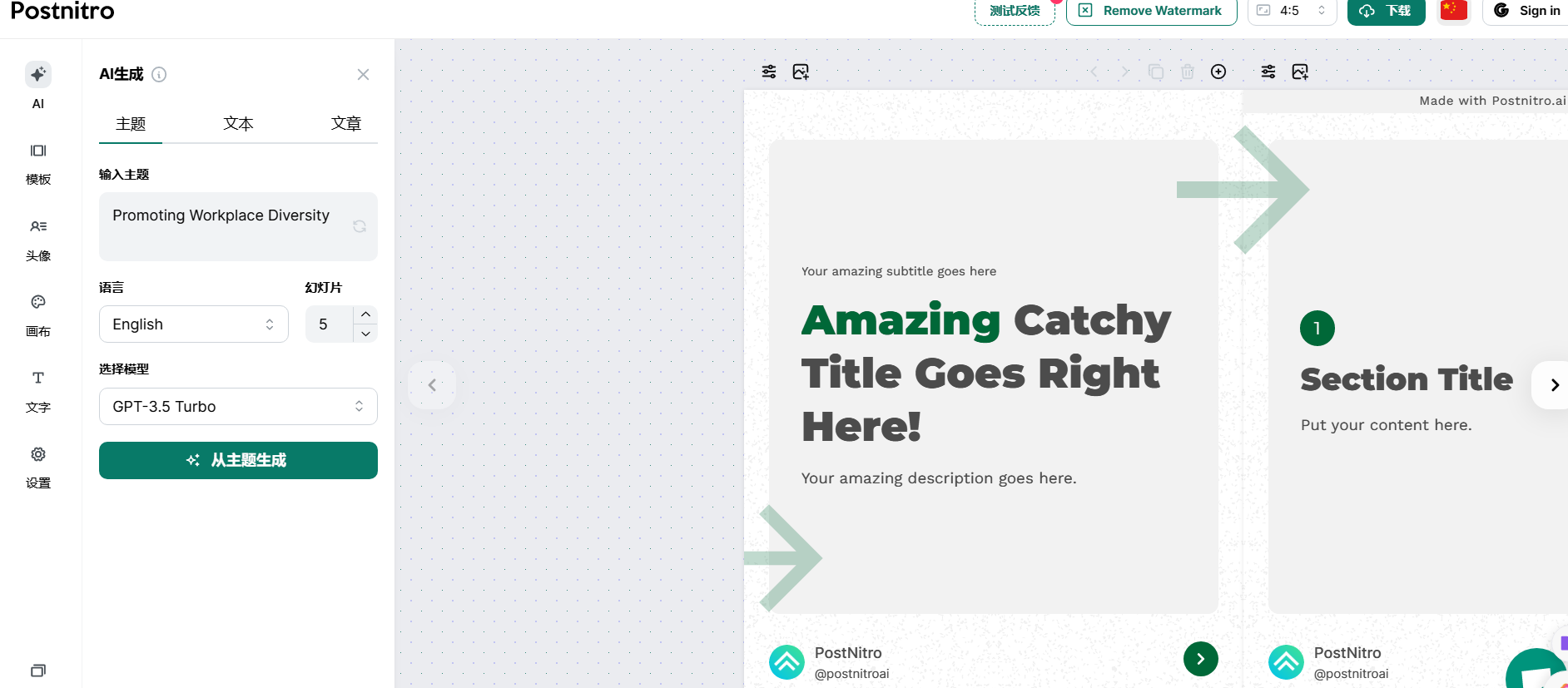This screenshot has height=688, width=1568.
Task: Click the randomize topic refresh icon
Action: [x=360, y=226]
